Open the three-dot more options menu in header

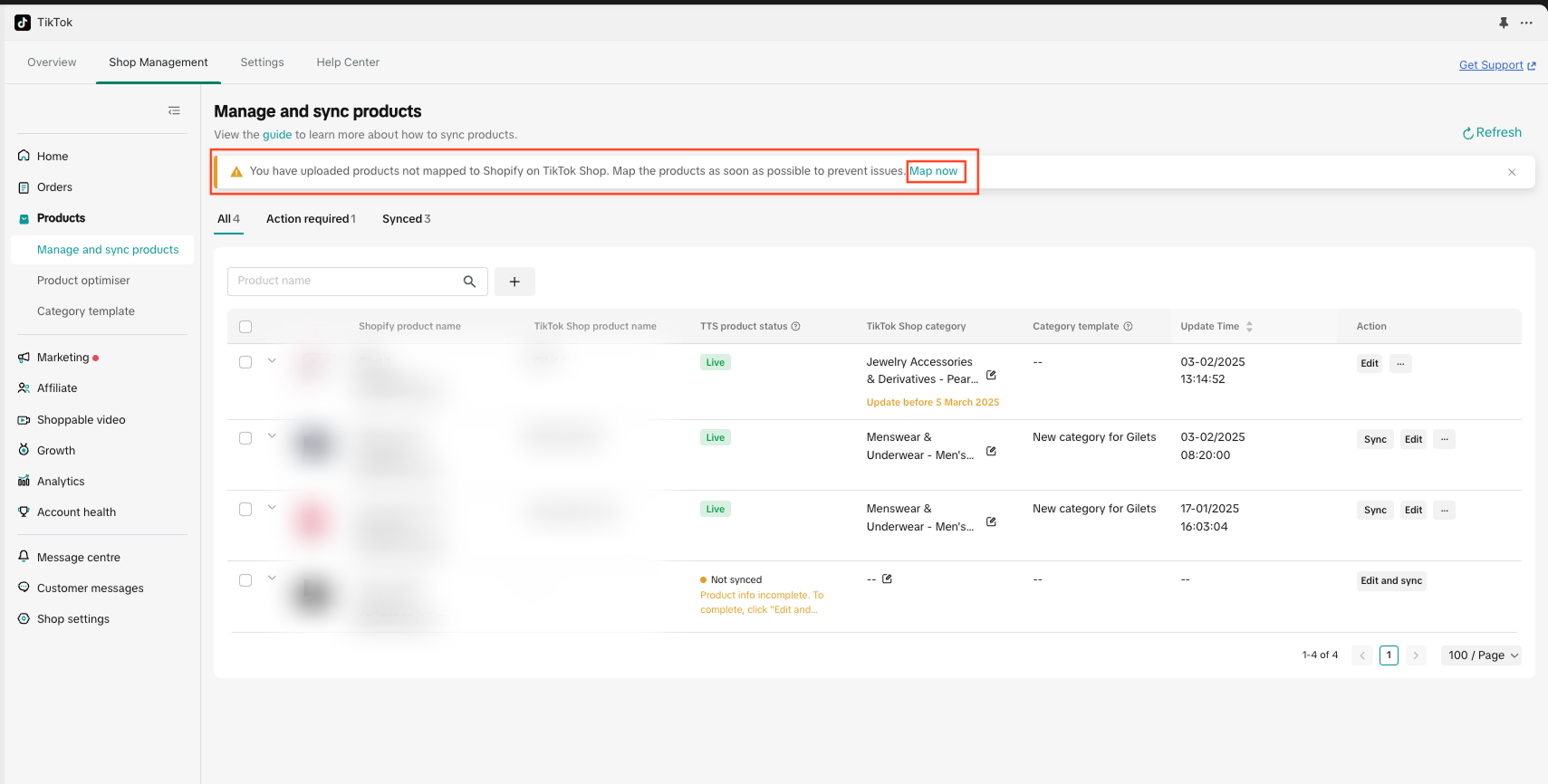1526,23
